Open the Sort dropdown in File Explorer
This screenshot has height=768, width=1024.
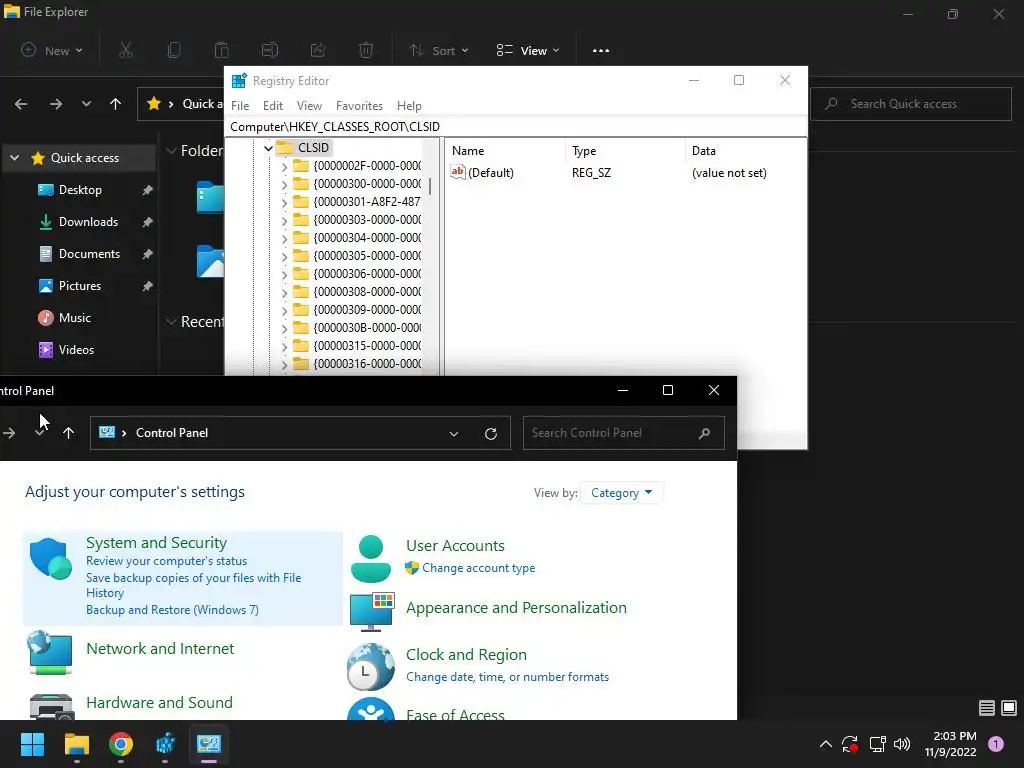pyautogui.click(x=439, y=50)
